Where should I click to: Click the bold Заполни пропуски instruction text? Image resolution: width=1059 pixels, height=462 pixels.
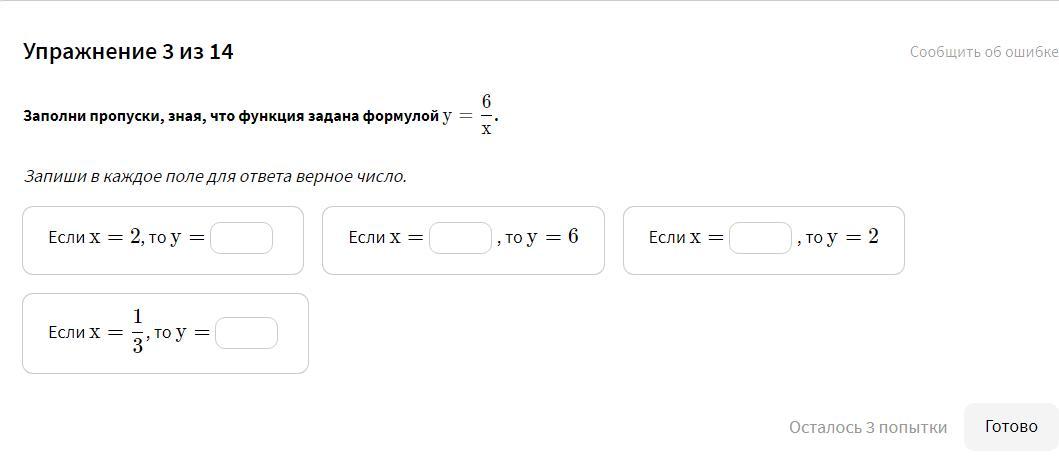coord(230,116)
